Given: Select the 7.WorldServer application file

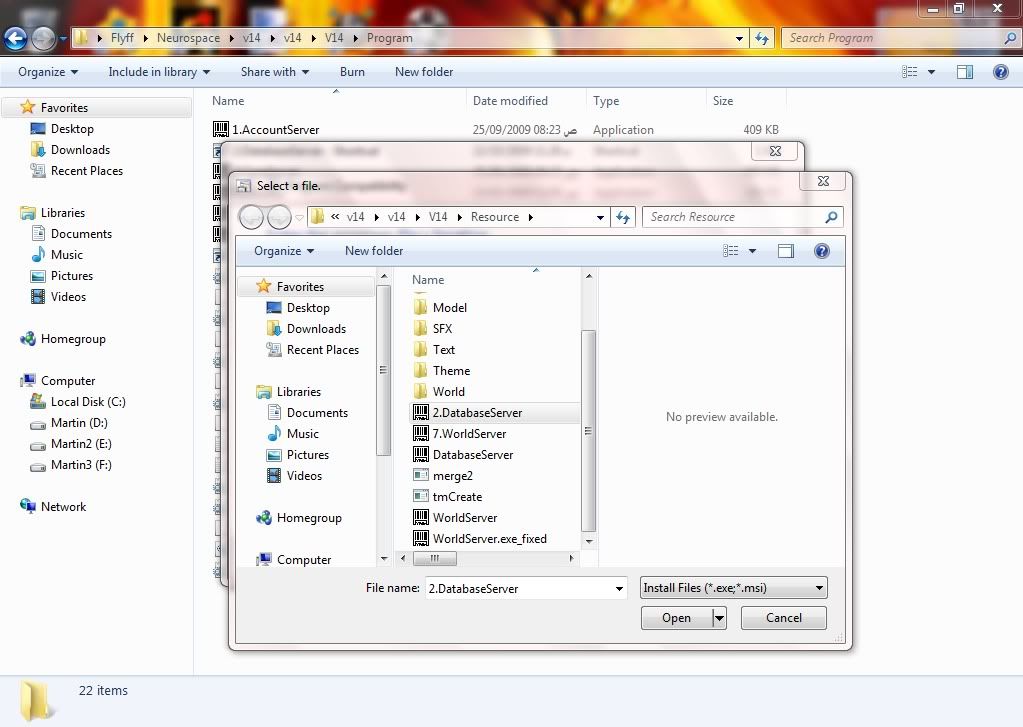Looking at the screenshot, I should (x=469, y=434).
